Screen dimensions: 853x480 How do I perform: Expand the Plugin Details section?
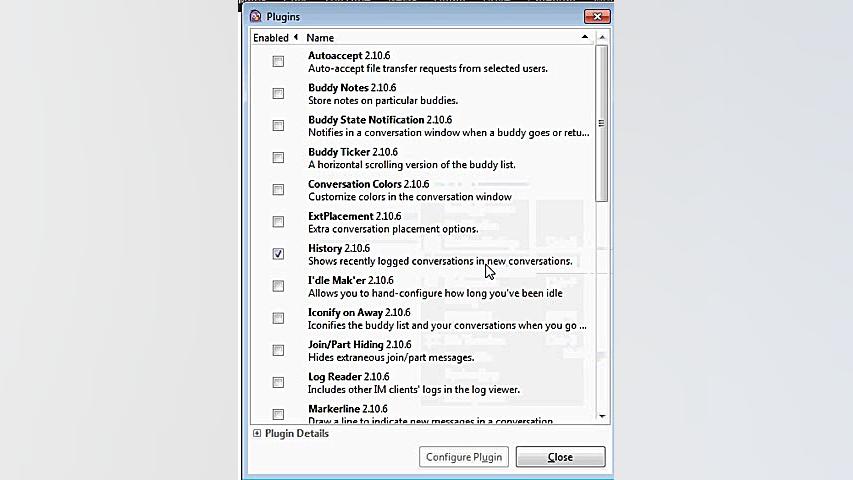tap(257, 433)
